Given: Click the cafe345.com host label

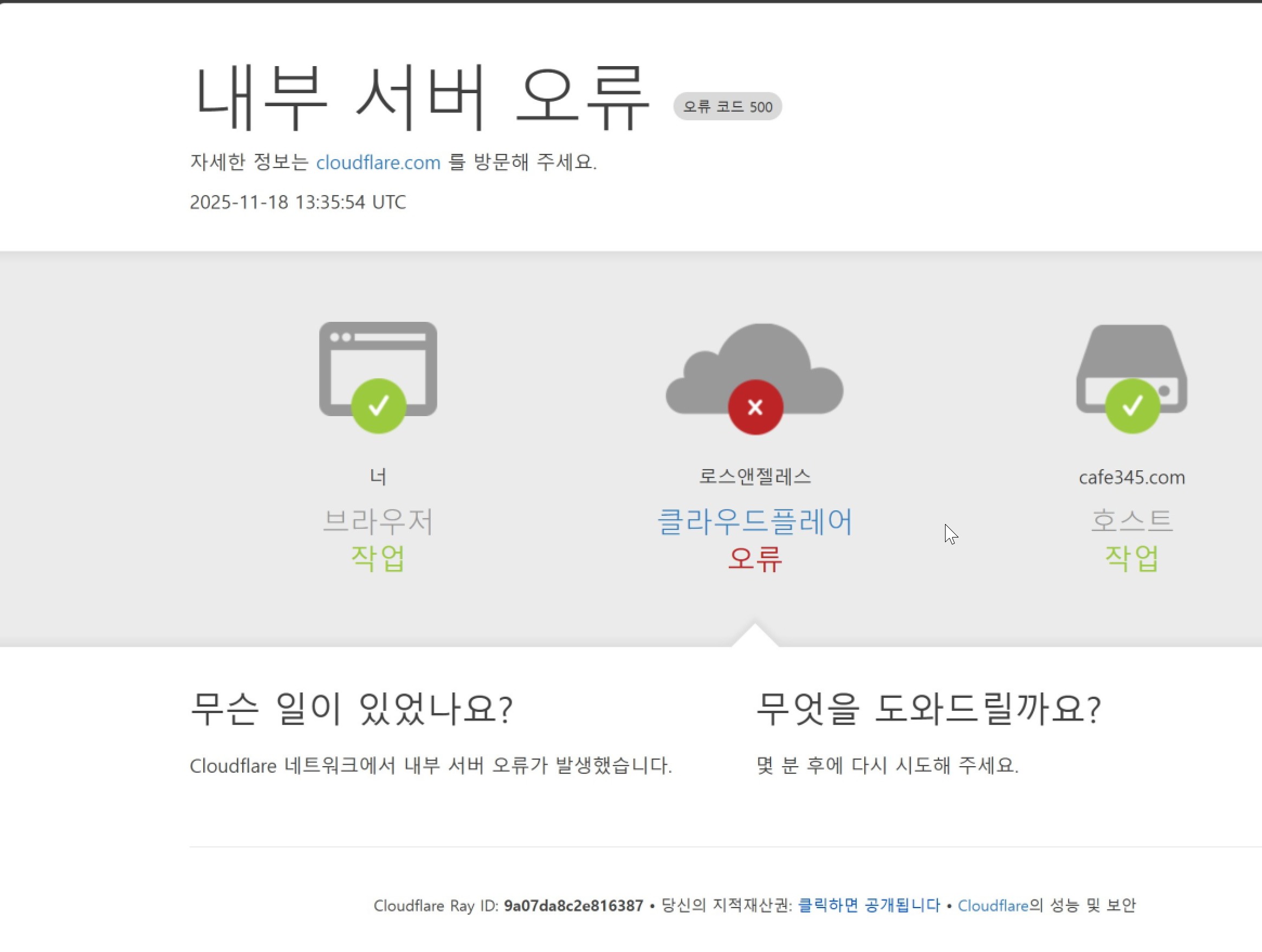Looking at the screenshot, I should point(1132,477).
